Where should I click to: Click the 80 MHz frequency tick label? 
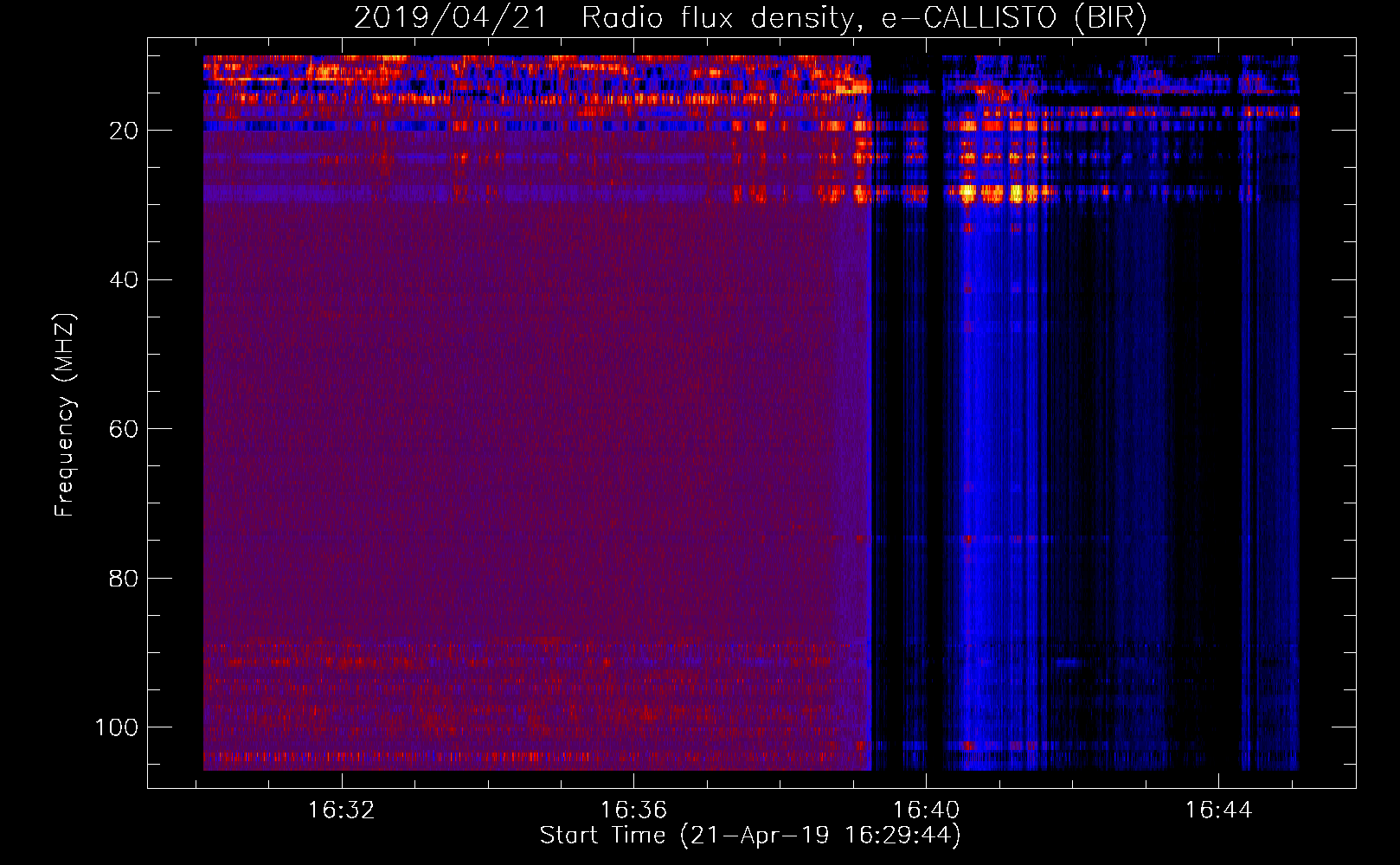pos(124,578)
